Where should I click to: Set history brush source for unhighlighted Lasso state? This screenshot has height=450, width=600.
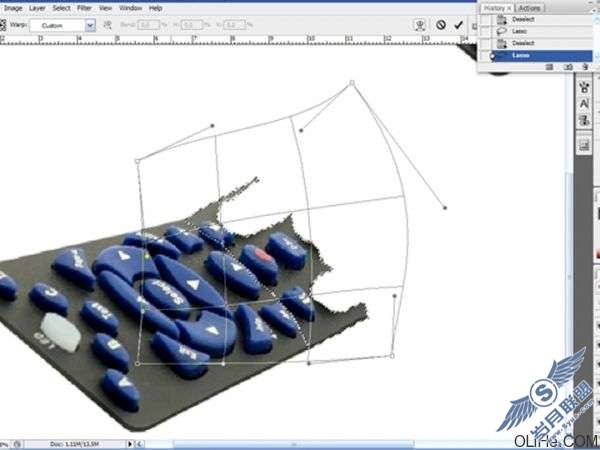[x=485, y=31]
